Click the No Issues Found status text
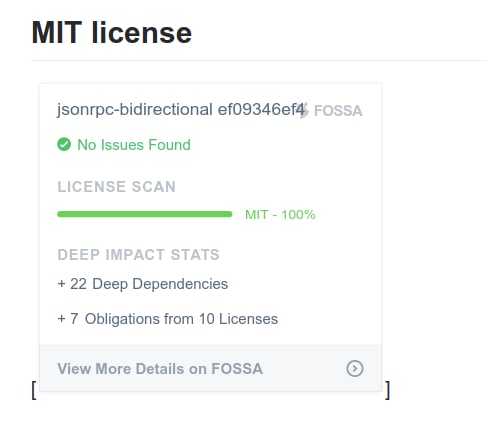Viewport: 487px width, 445px height. point(134,145)
